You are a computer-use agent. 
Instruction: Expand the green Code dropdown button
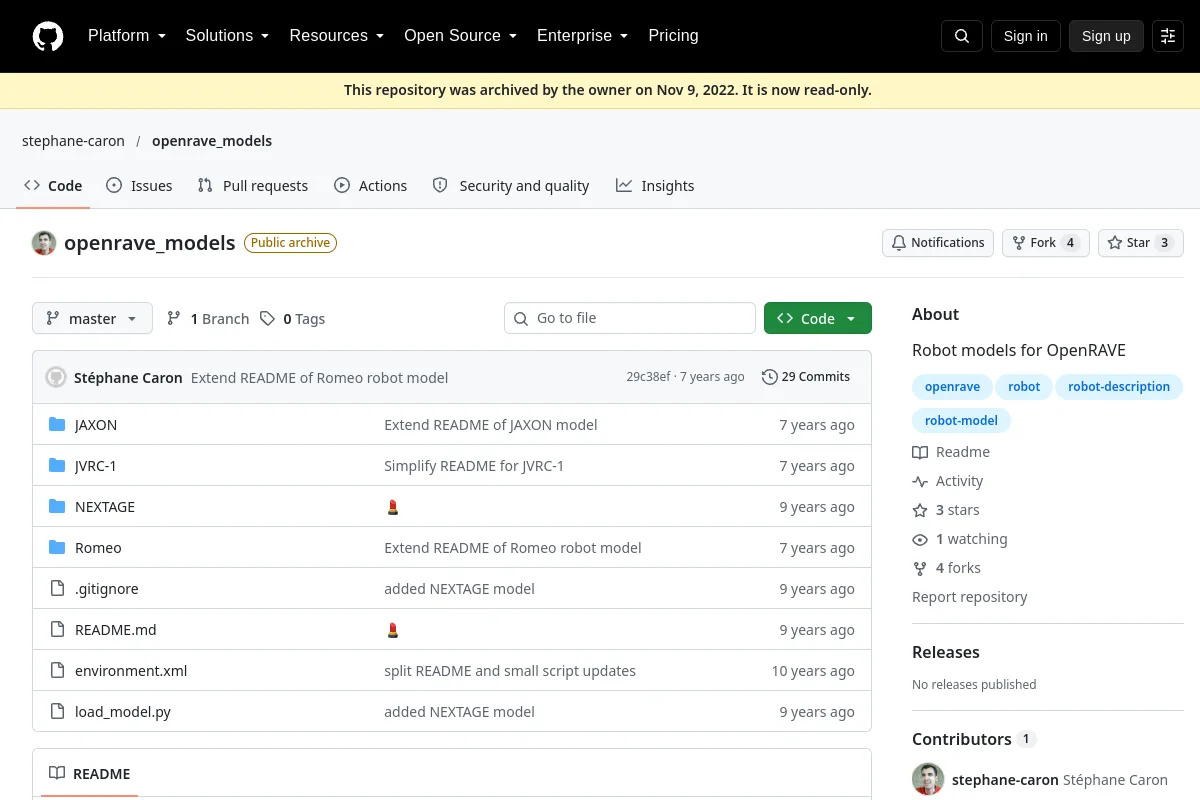pos(818,319)
